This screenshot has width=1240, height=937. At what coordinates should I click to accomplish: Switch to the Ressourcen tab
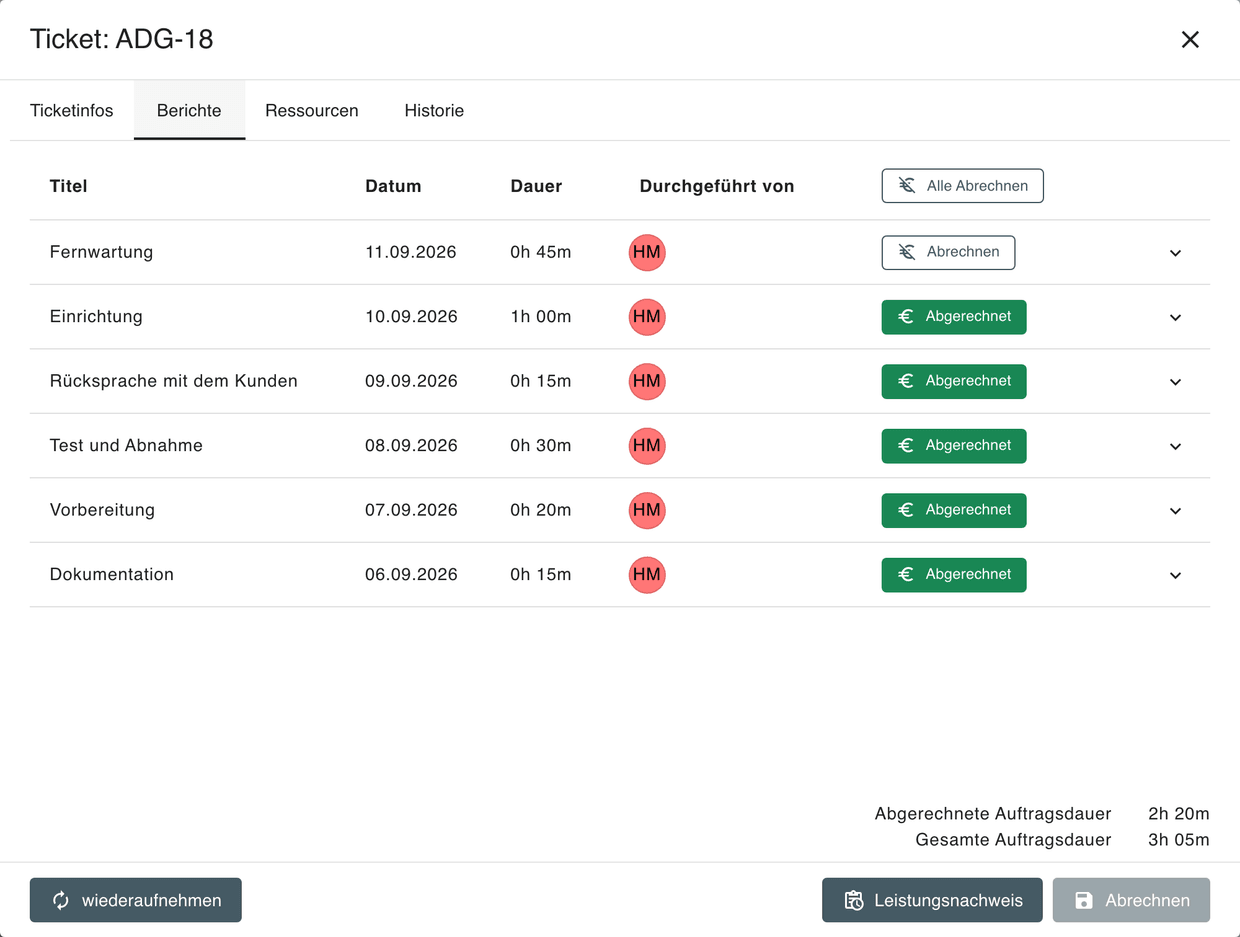click(312, 110)
